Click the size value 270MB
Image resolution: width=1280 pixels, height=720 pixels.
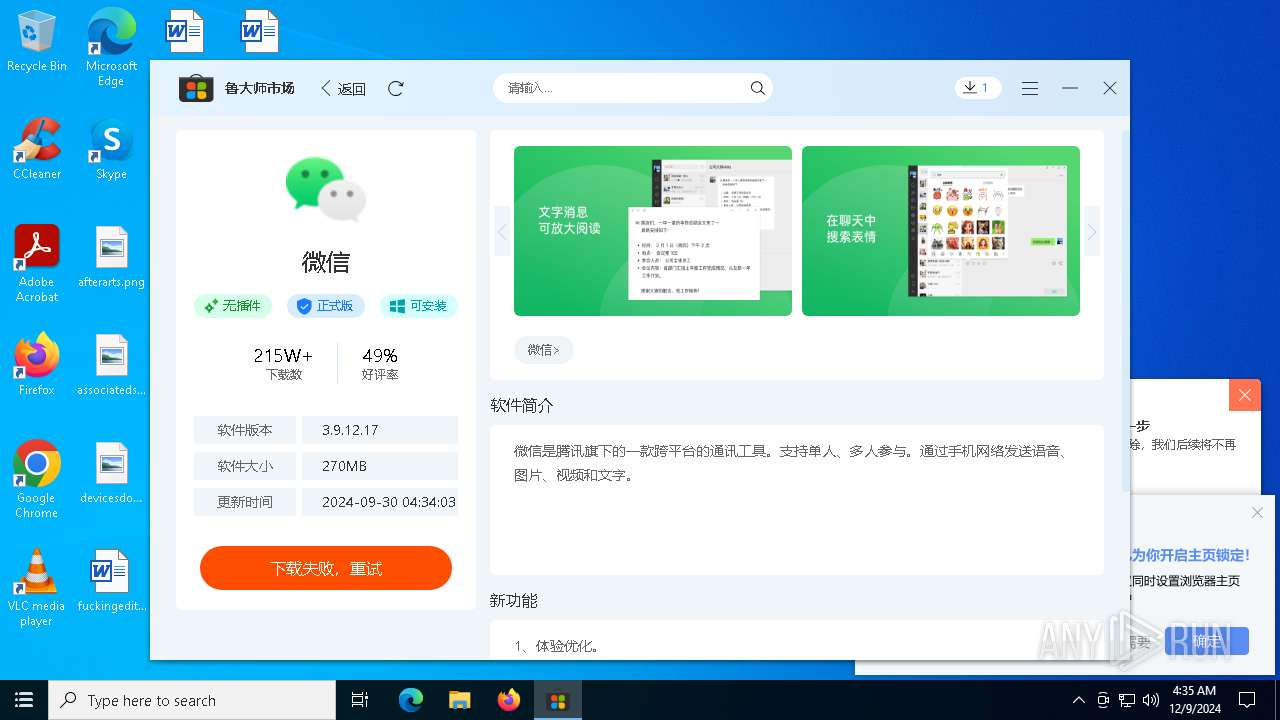pyautogui.click(x=344, y=466)
